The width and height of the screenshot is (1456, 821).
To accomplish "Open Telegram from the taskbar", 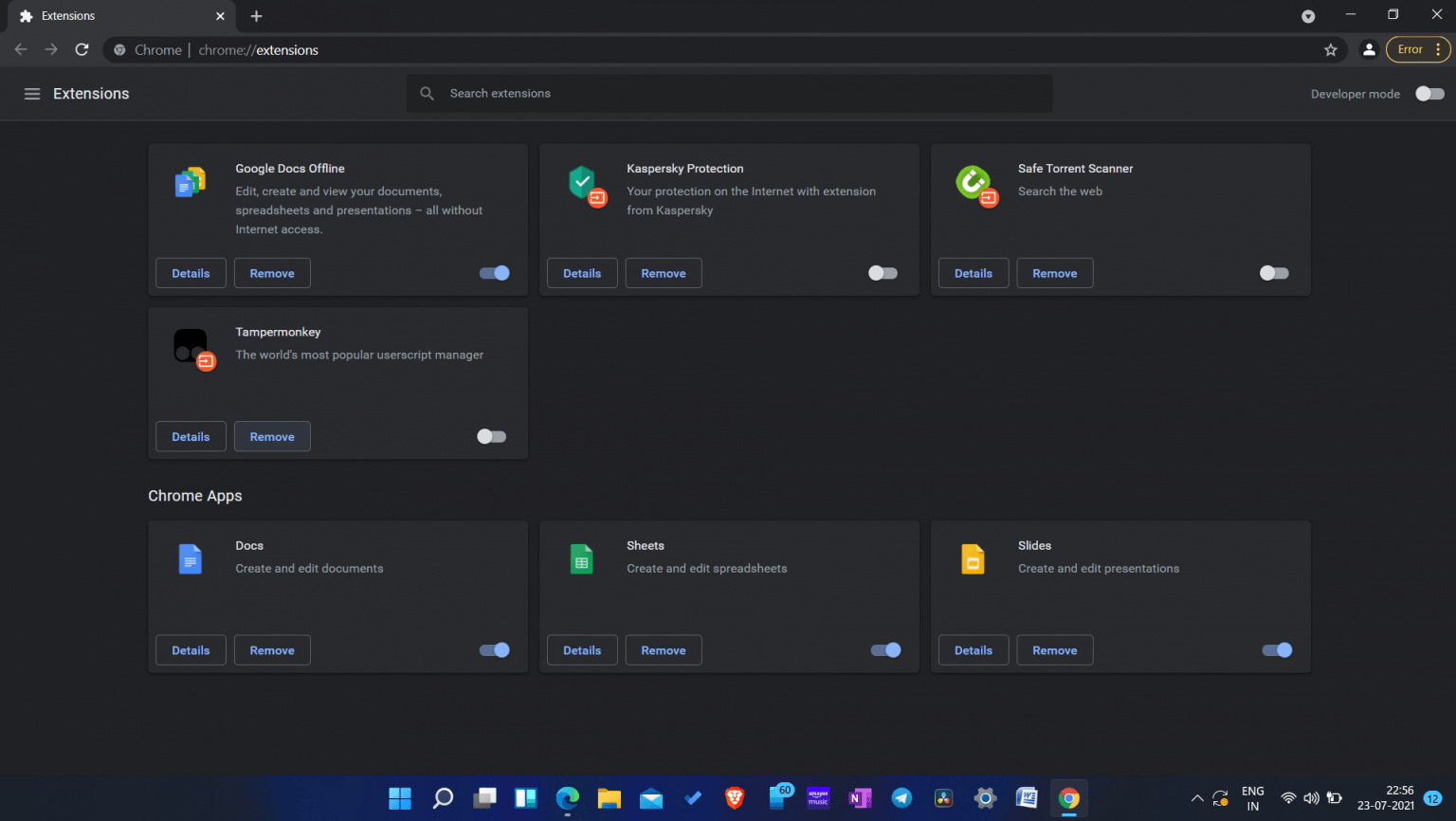I will pos(901,798).
